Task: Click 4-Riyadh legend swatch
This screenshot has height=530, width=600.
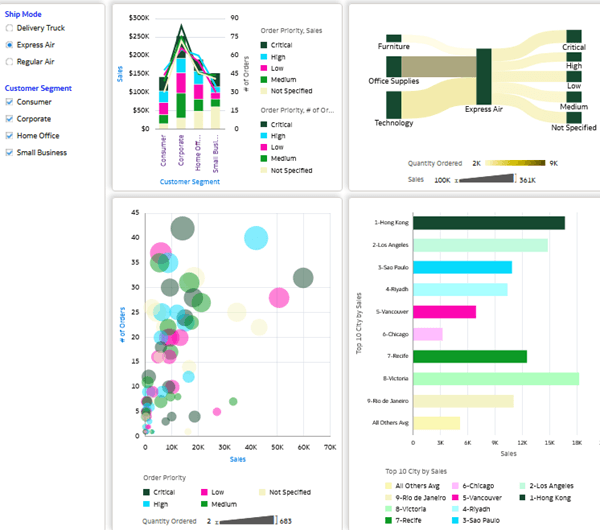Action: tap(455, 509)
